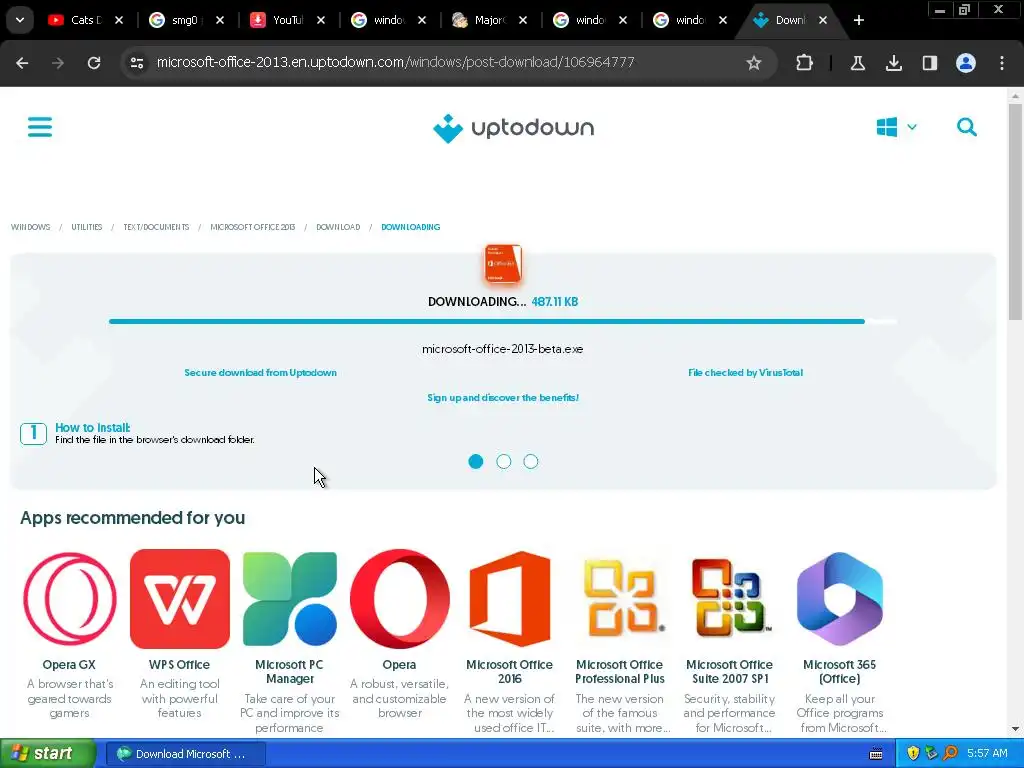
Task: Open the Opera GX app icon
Action: point(70,599)
